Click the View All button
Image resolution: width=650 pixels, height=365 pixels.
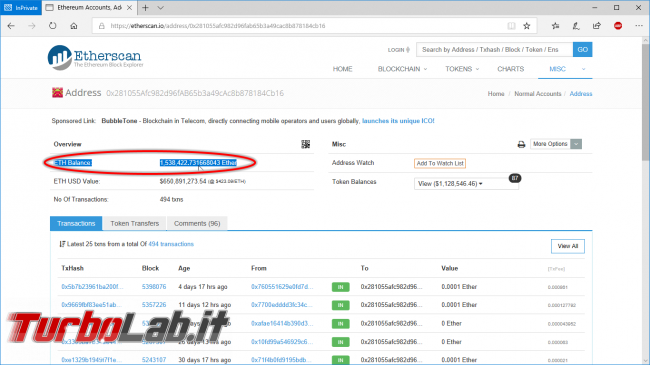pyautogui.click(x=568, y=246)
